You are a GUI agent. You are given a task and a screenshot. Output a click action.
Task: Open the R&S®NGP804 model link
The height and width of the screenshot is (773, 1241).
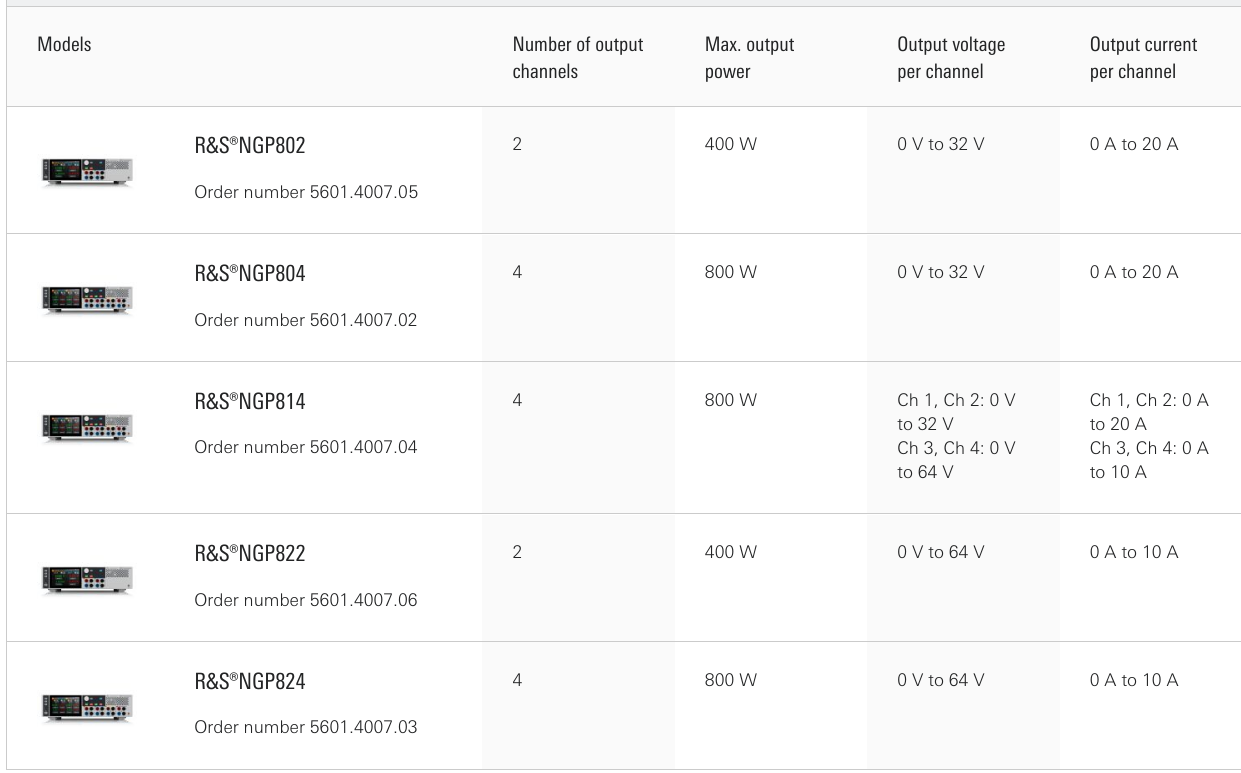click(250, 273)
